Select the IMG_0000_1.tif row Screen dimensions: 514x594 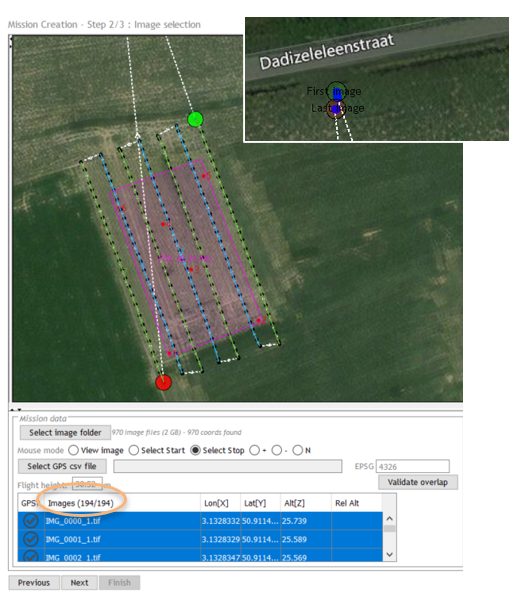coord(200,521)
